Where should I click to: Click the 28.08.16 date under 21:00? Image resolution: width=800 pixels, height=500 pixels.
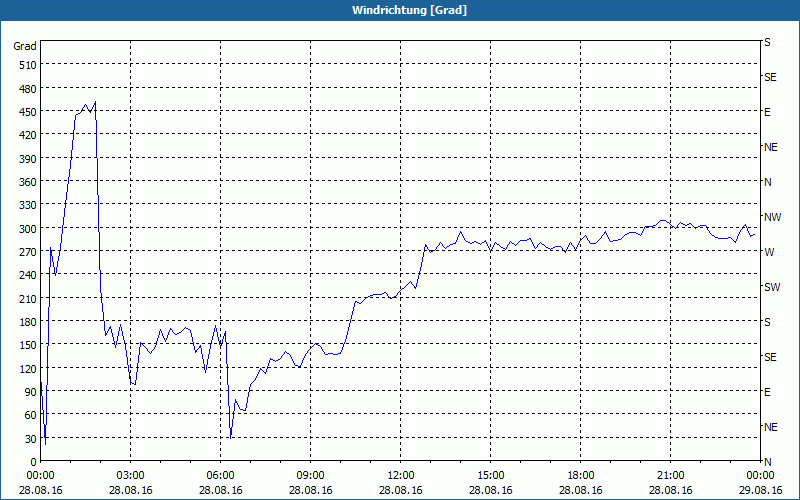point(670,490)
